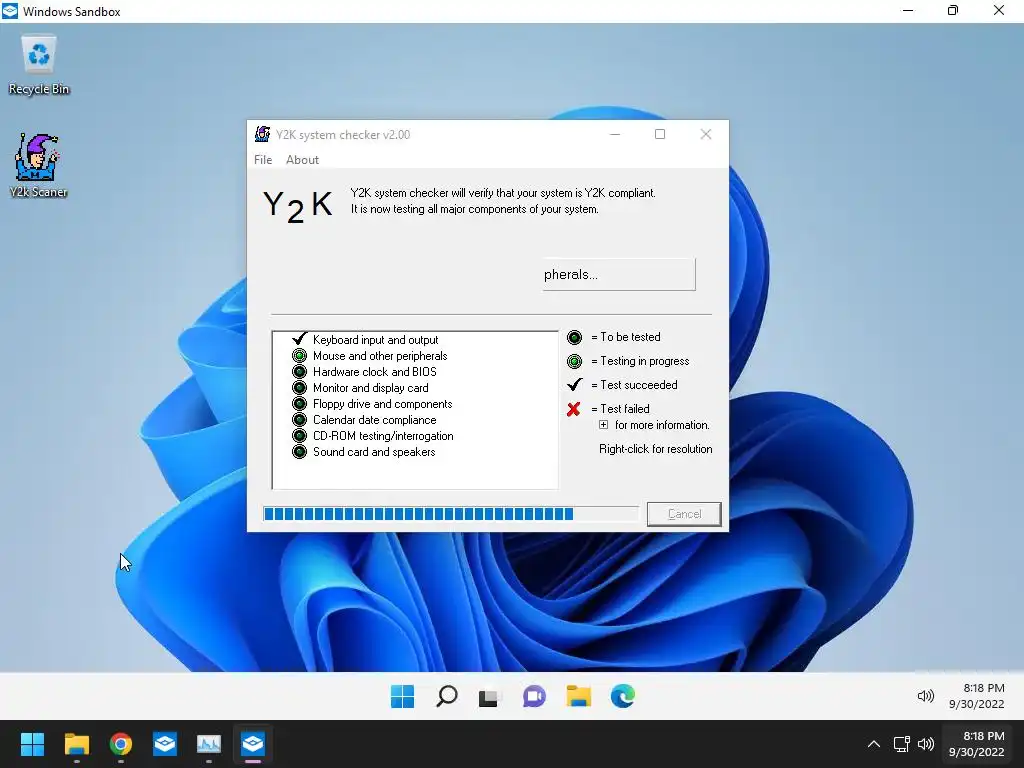Click the 'To be tested' legend icon

(x=574, y=337)
